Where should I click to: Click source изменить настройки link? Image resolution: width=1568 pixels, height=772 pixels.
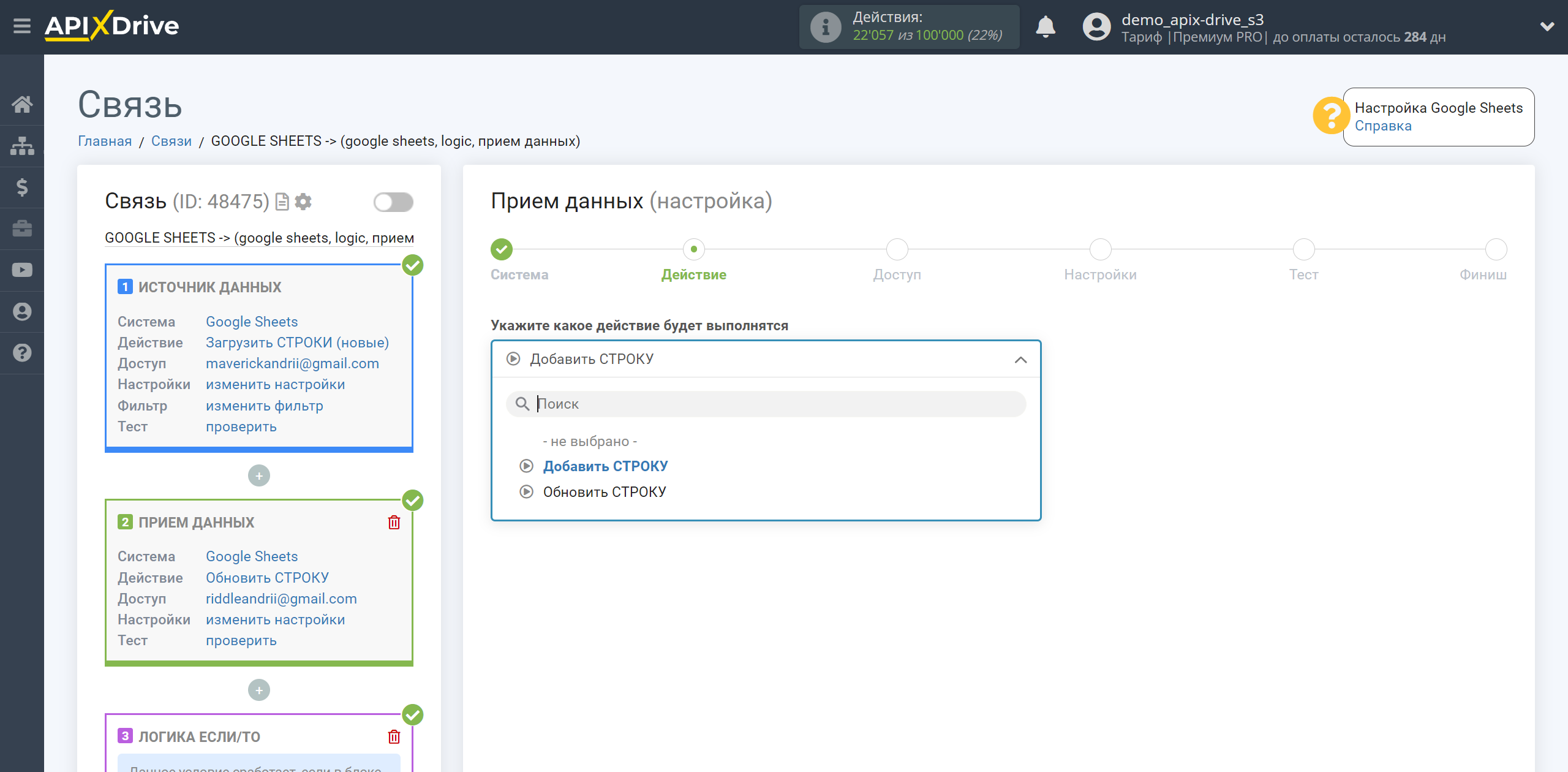tap(275, 384)
